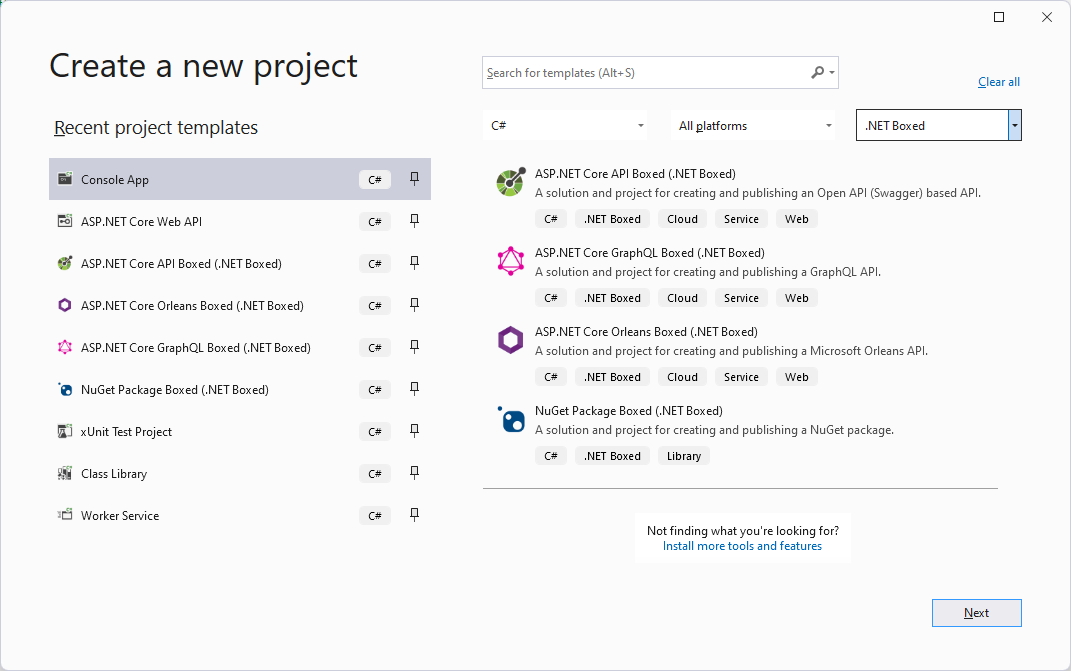Screen dimensions: 1071x671
Task: Click the search magnifier icon
Action: point(818,73)
